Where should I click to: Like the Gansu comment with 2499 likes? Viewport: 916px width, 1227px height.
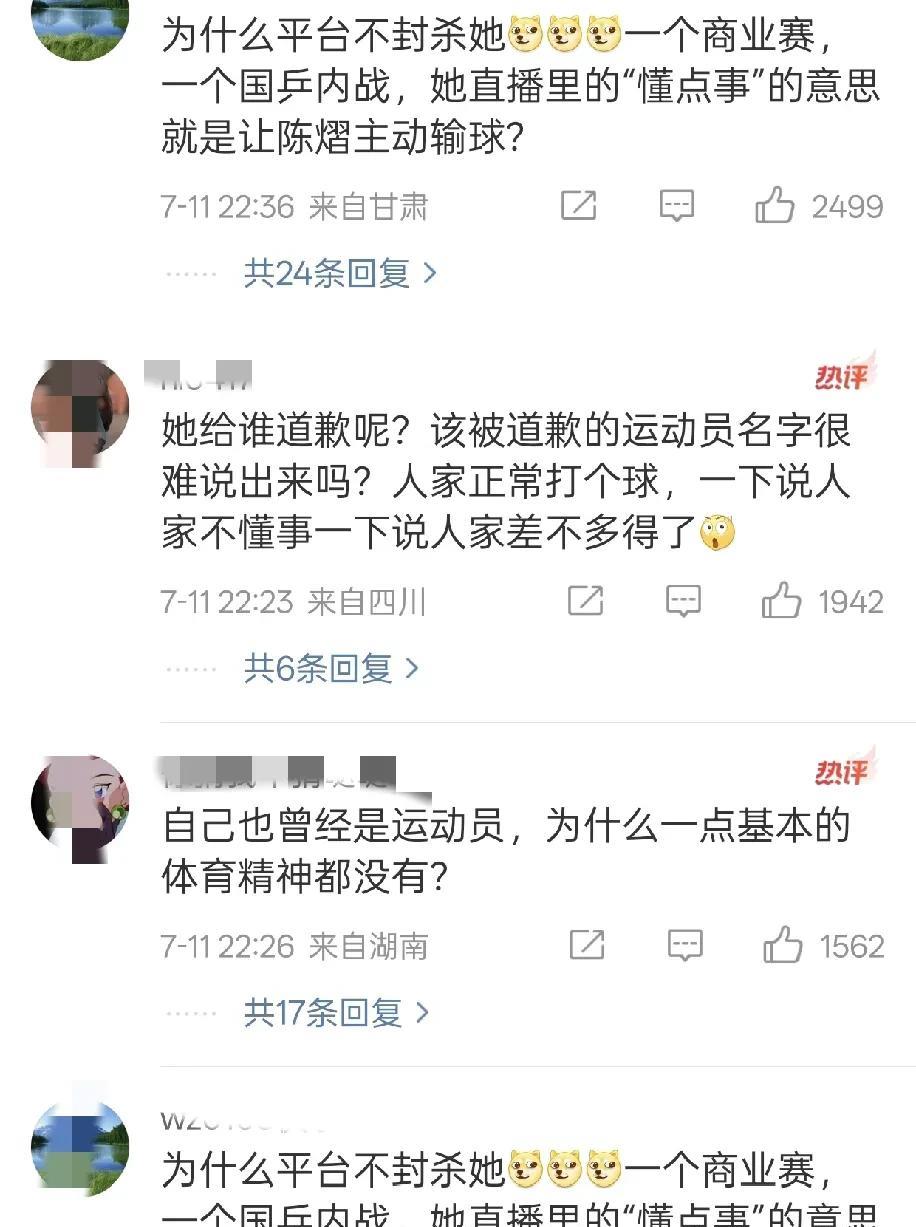point(776,206)
